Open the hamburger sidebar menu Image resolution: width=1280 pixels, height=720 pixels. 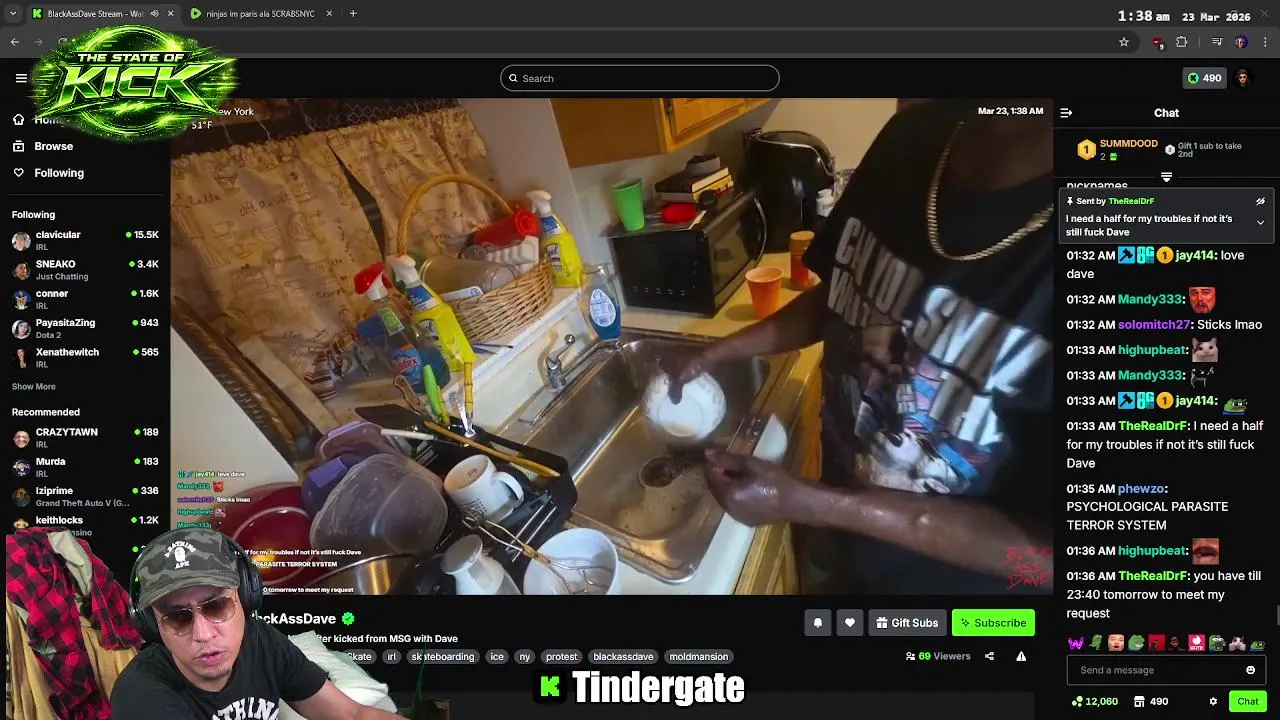(x=21, y=78)
